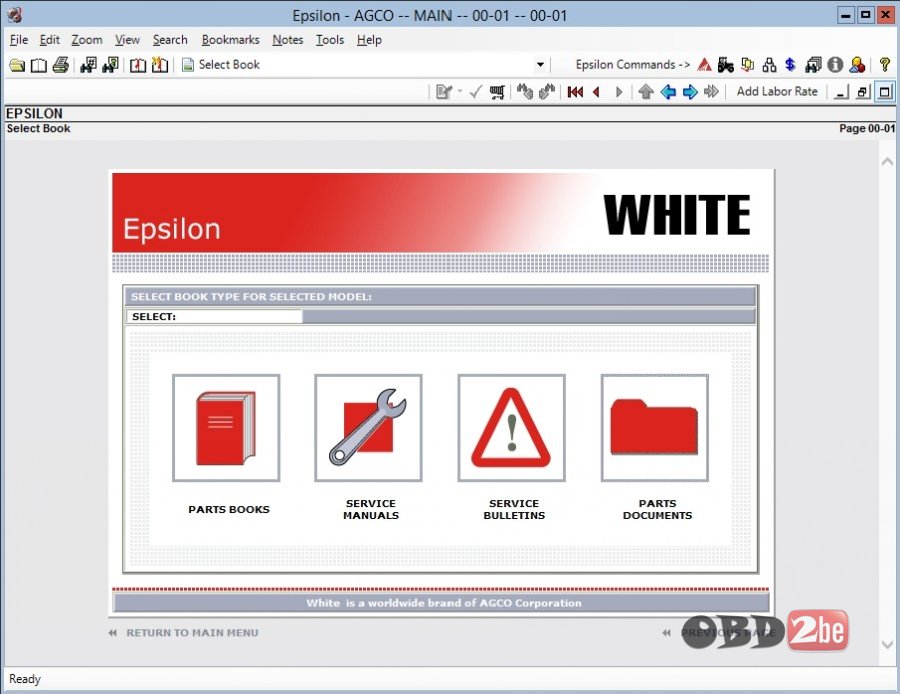Restore the inner document pane
This screenshot has height=694, width=900.
(x=863, y=92)
